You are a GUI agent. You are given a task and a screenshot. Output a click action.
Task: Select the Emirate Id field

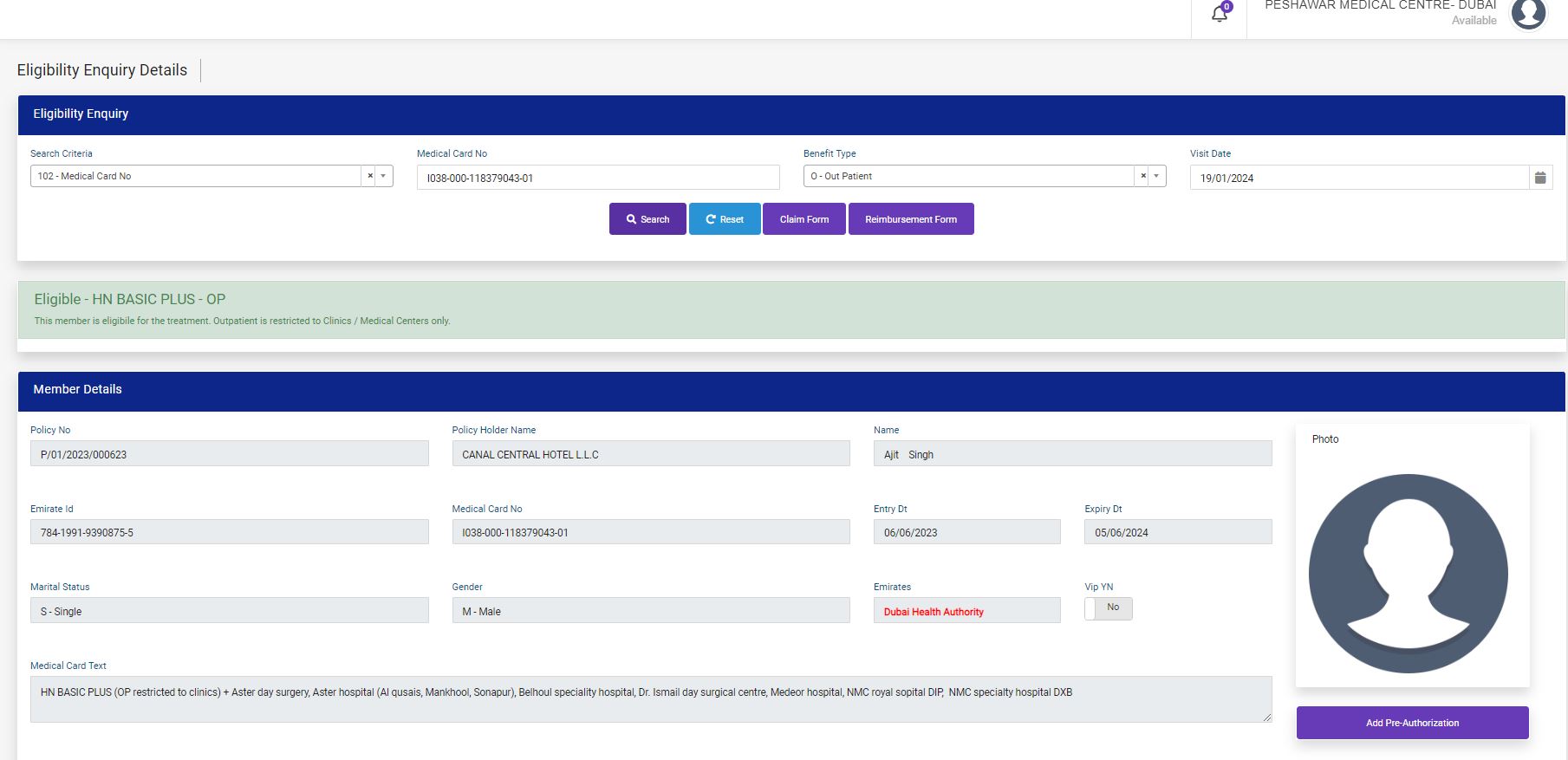pos(229,532)
